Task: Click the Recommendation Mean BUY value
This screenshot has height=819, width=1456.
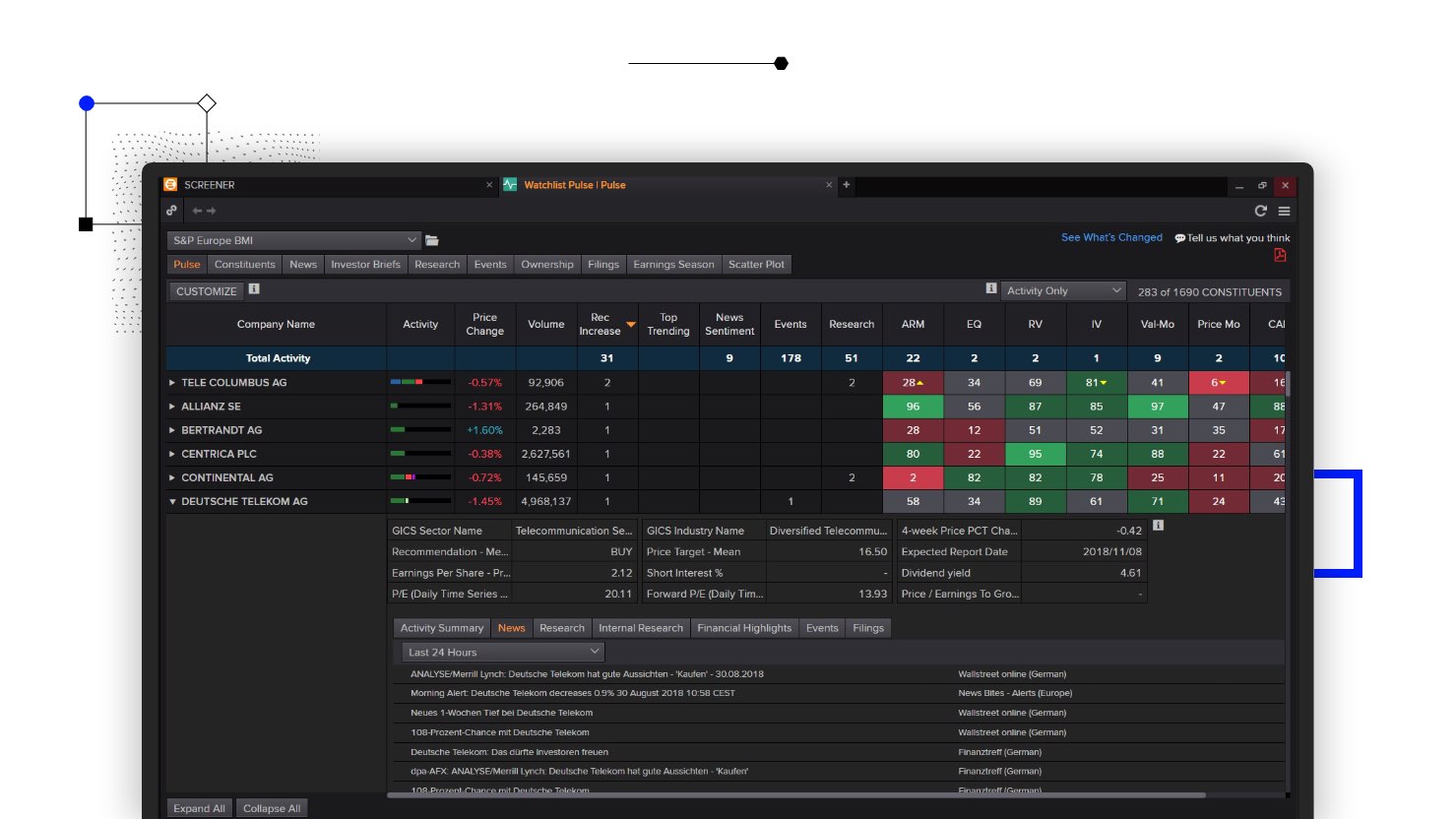Action: click(621, 551)
